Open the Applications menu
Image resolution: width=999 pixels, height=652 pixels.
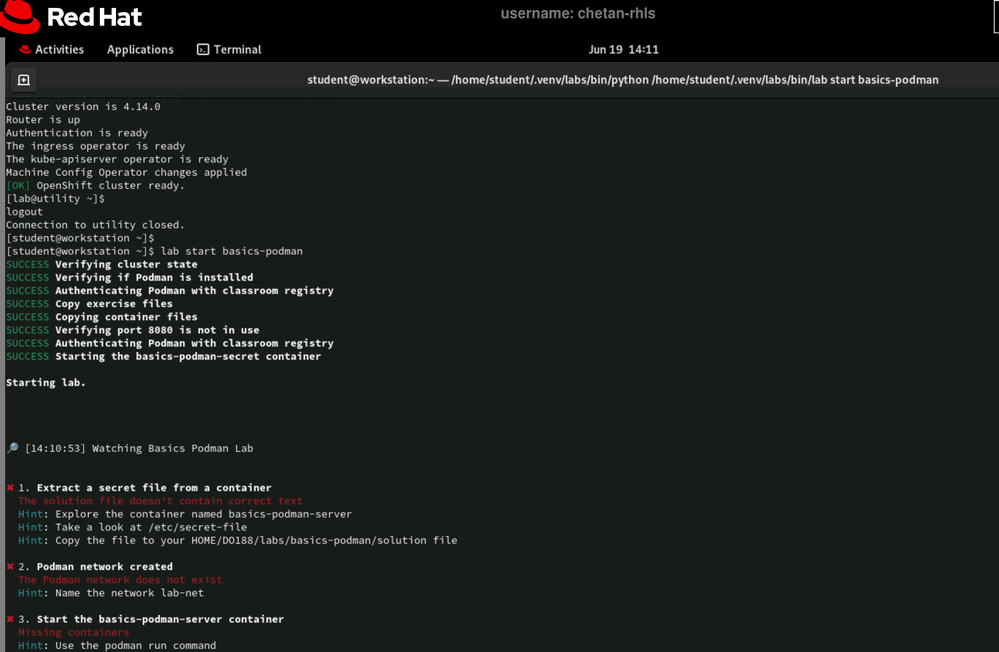click(140, 49)
